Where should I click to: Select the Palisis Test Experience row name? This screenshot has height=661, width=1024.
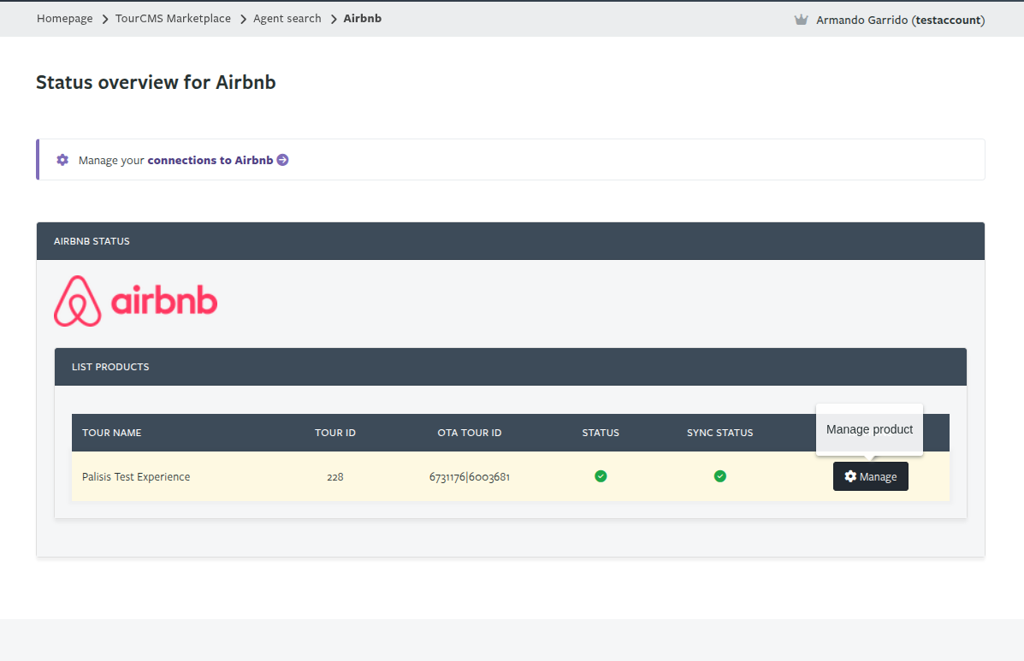pyautogui.click(x=136, y=477)
